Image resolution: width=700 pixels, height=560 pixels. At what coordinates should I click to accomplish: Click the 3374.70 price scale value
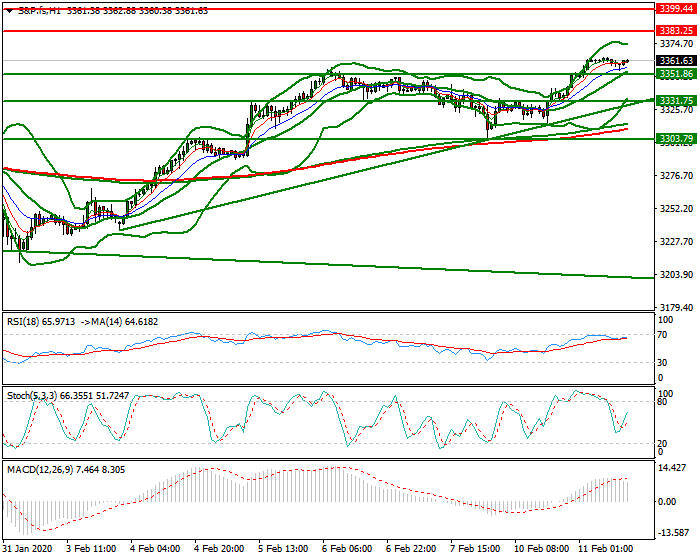(x=676, y=43)
